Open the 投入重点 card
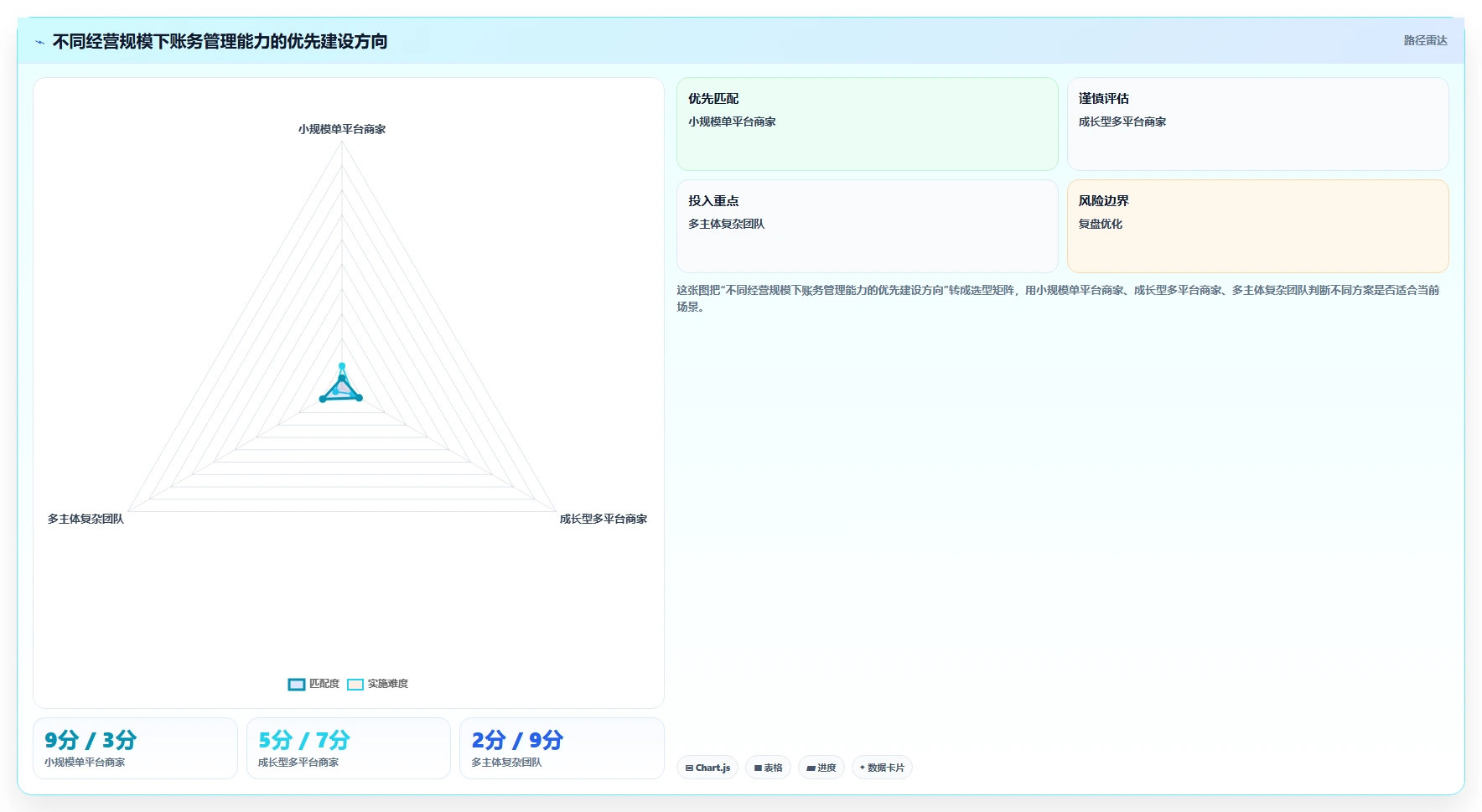1482x812 pixels. point(867,226)
